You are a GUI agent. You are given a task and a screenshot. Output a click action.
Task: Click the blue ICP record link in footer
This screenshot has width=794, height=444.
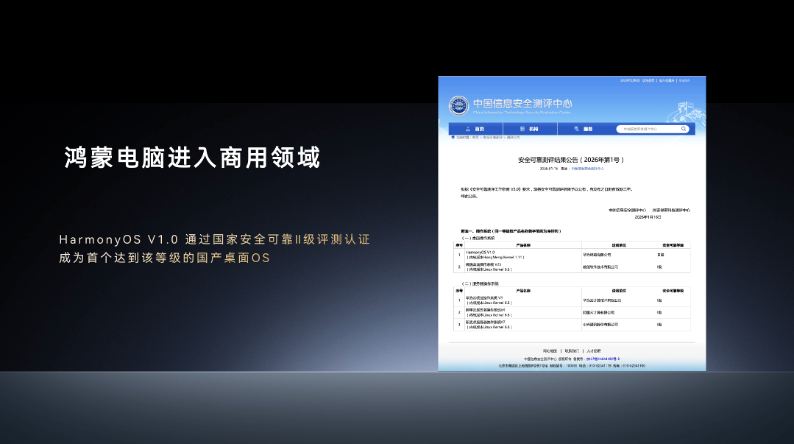tap(603, 358)
